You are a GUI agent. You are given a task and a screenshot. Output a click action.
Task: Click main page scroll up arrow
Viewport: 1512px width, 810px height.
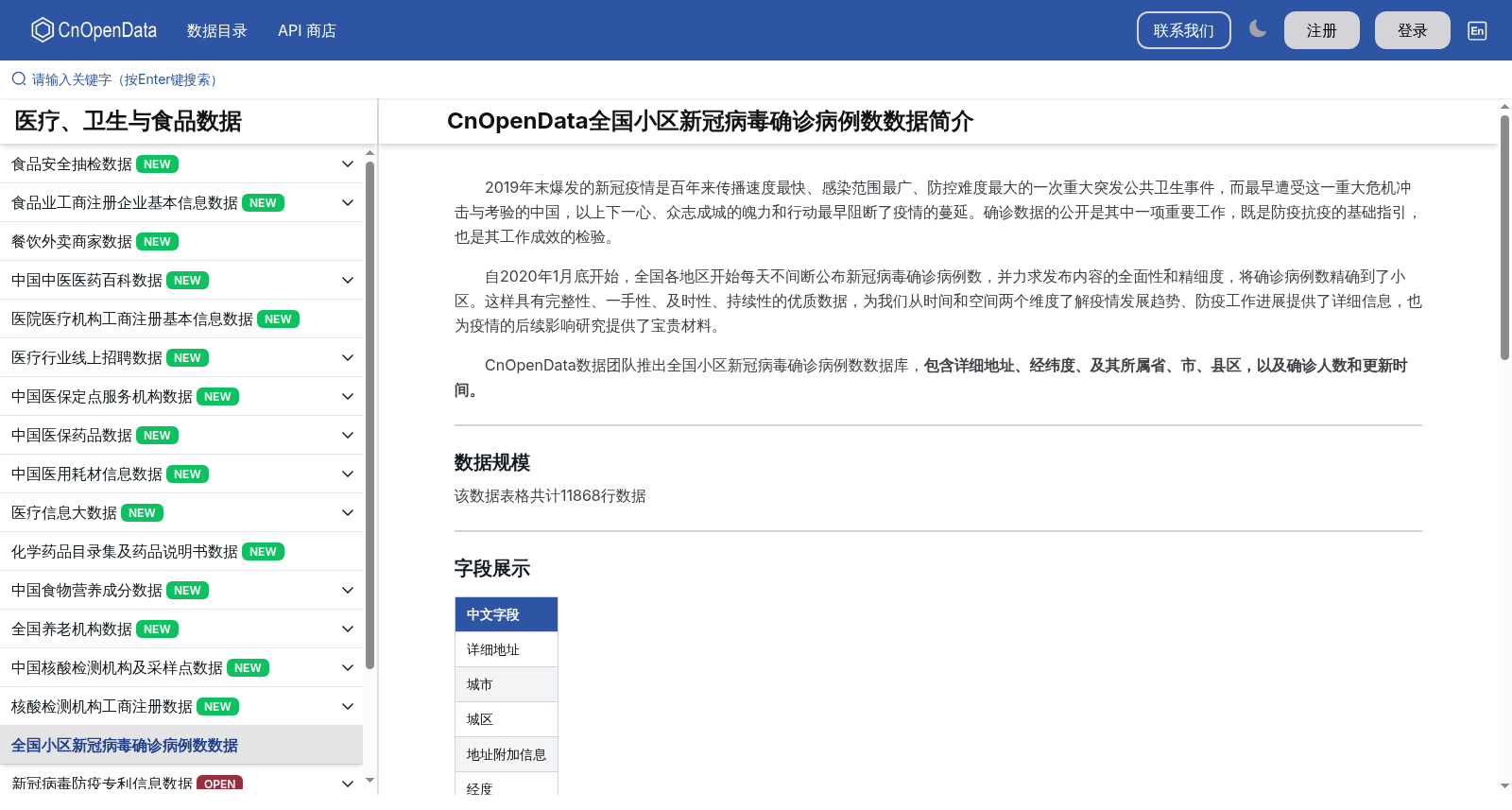[x=1504, y=106]
